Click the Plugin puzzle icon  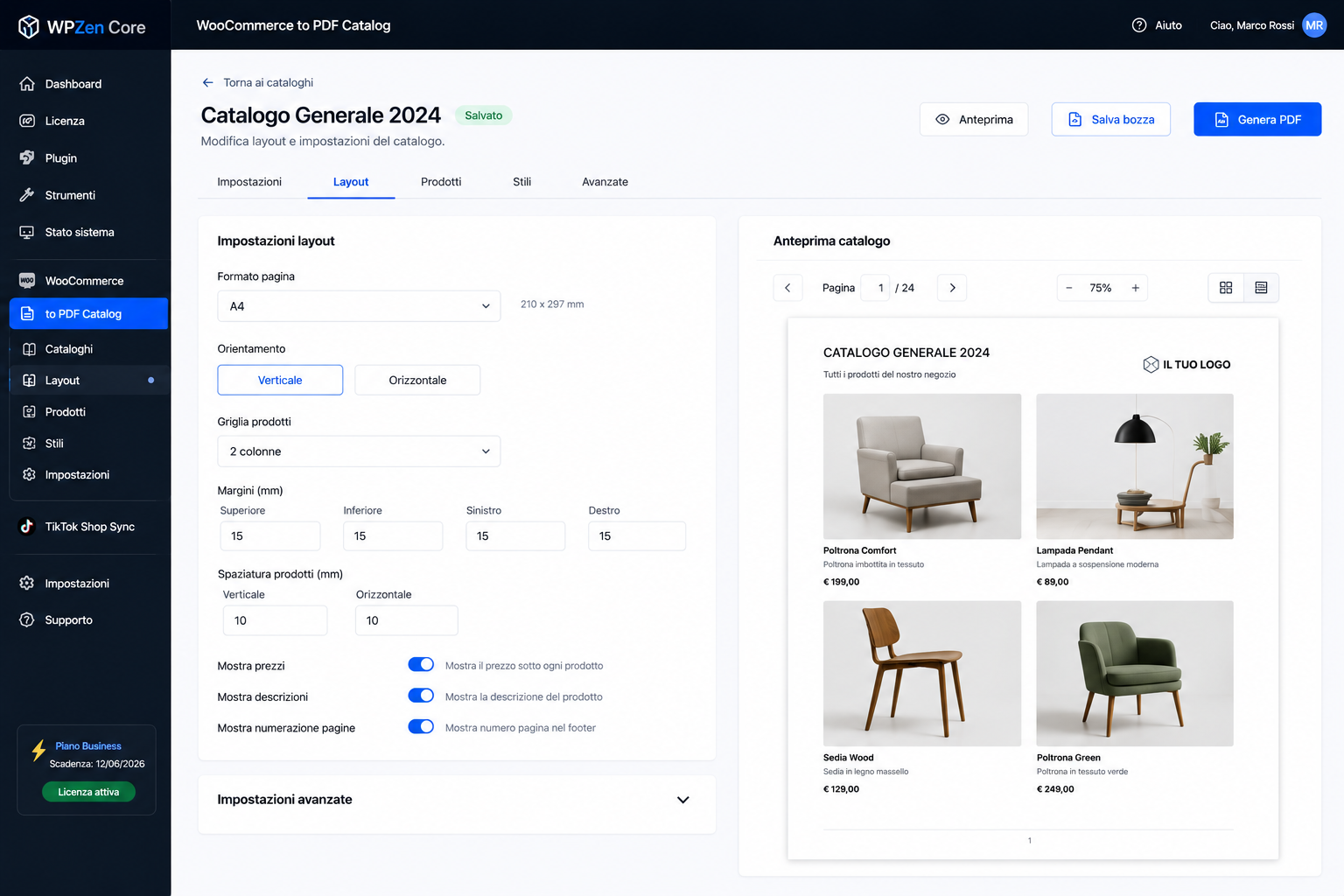27,158
